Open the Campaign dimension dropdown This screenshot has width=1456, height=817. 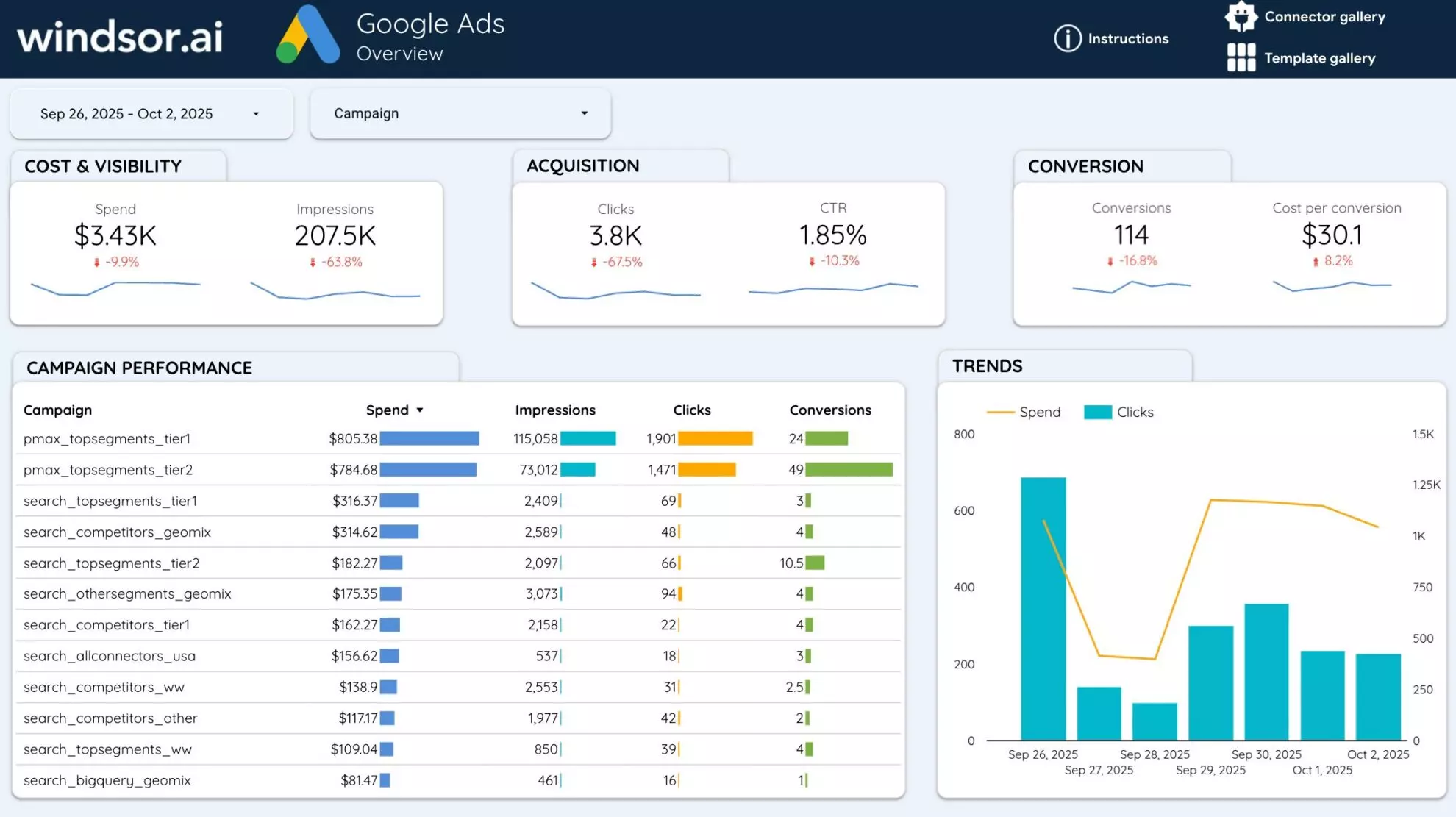pos(585,113)
